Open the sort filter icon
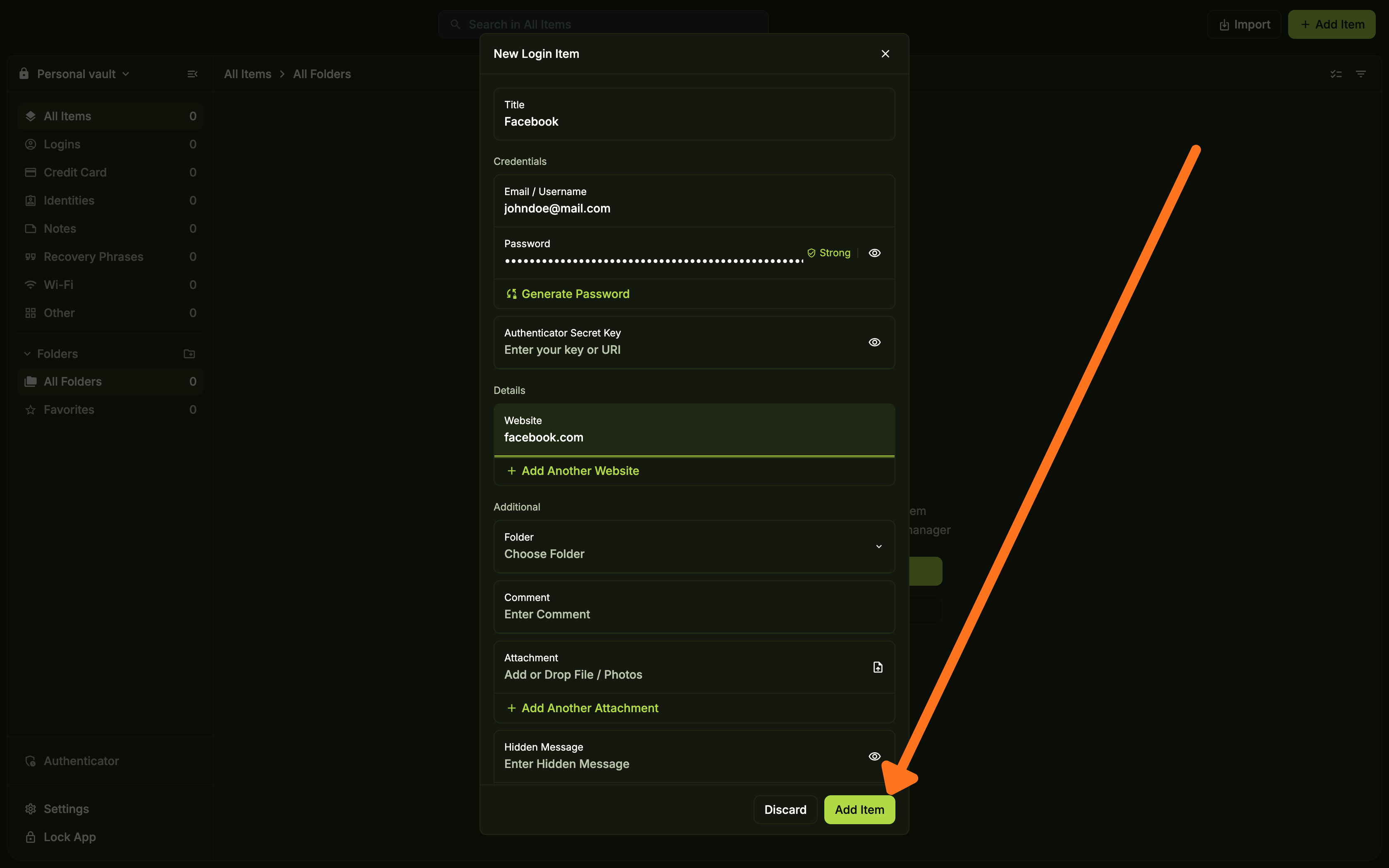 [1360, 74]
